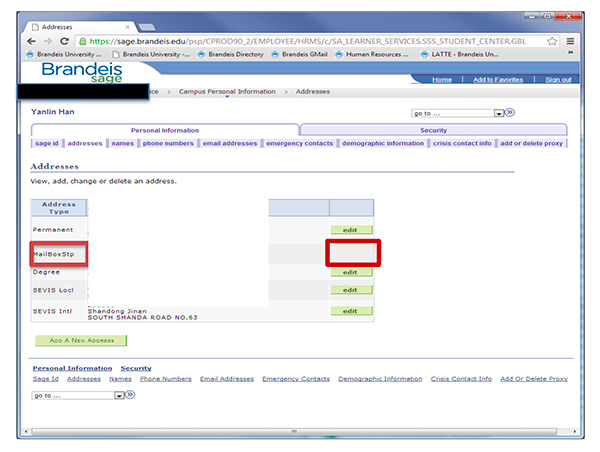This screenshot has width=600, height=452.
Task: Switch to the Personal Information tab
Action: [165, 130]
